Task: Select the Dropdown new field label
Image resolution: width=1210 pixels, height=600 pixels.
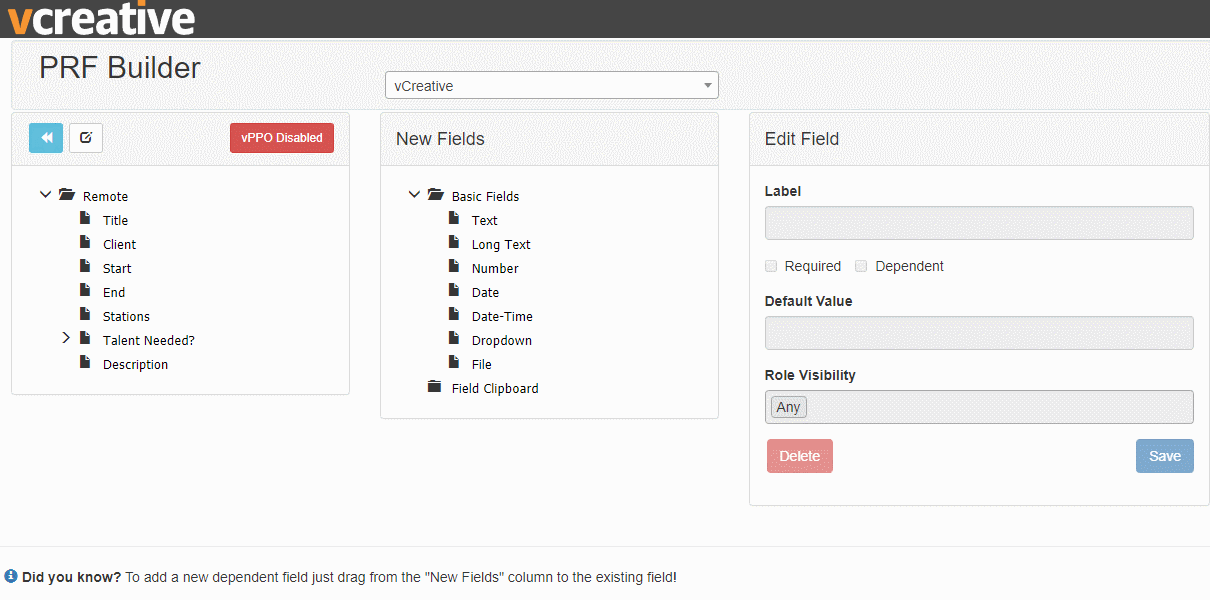Action: pyautogui.click(x=502, y=340)
